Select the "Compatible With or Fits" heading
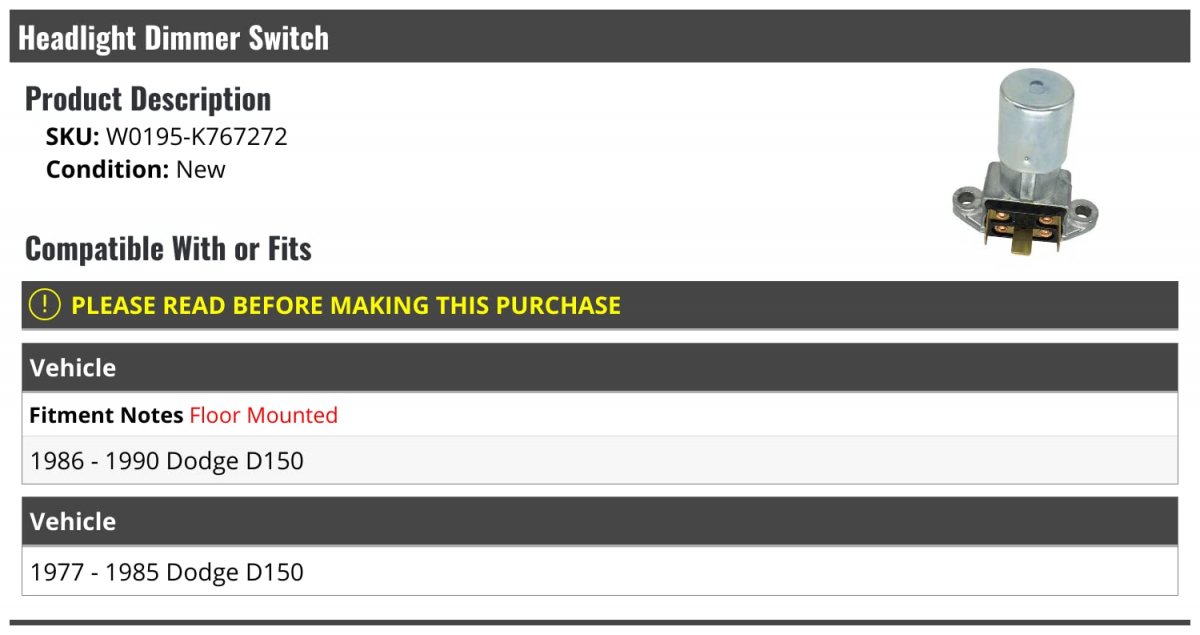The height and width of the screenshot is (635, 1200). pyautogui.click(x=168, y=249)
